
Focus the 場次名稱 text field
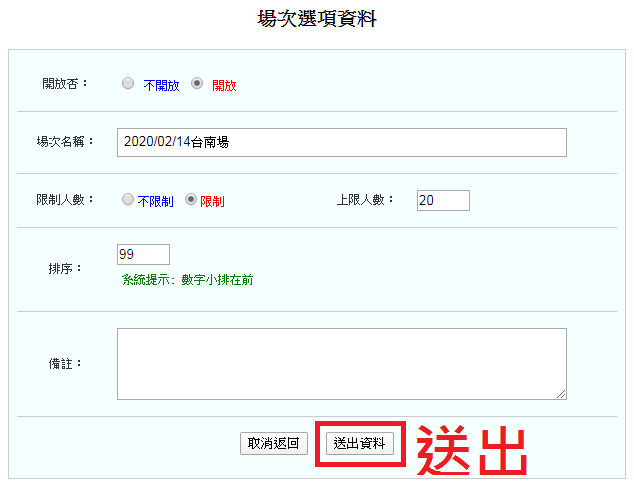tap(341, 142)
